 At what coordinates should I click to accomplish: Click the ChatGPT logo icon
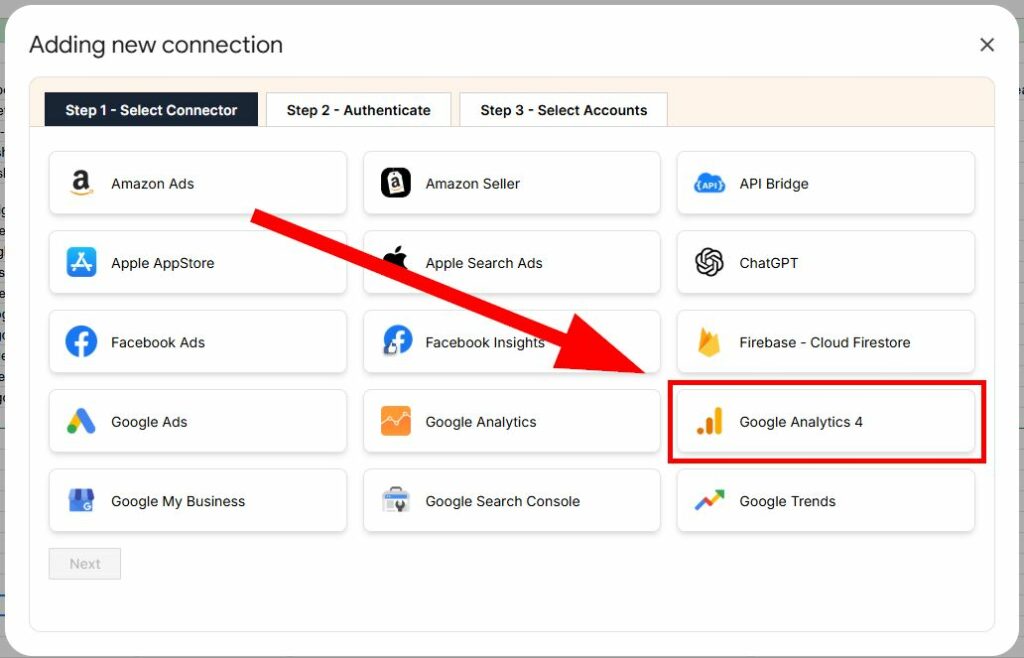pyautogui.click(x=709, y=262)
